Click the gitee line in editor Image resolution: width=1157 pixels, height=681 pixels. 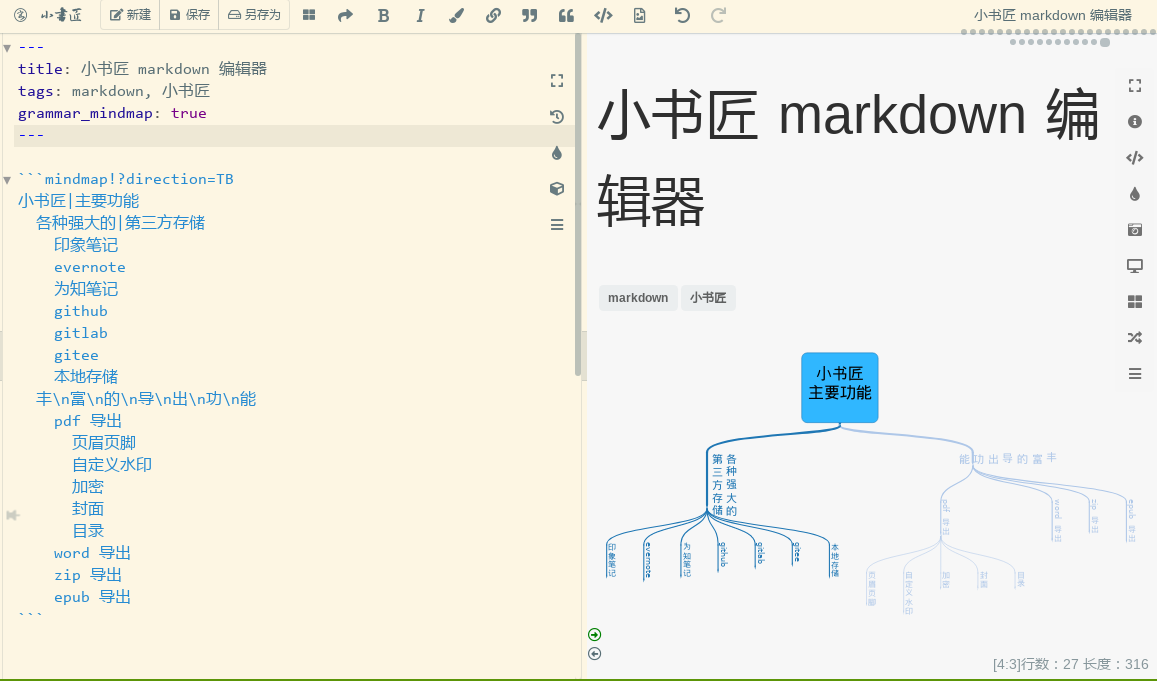tap(76, 356)
